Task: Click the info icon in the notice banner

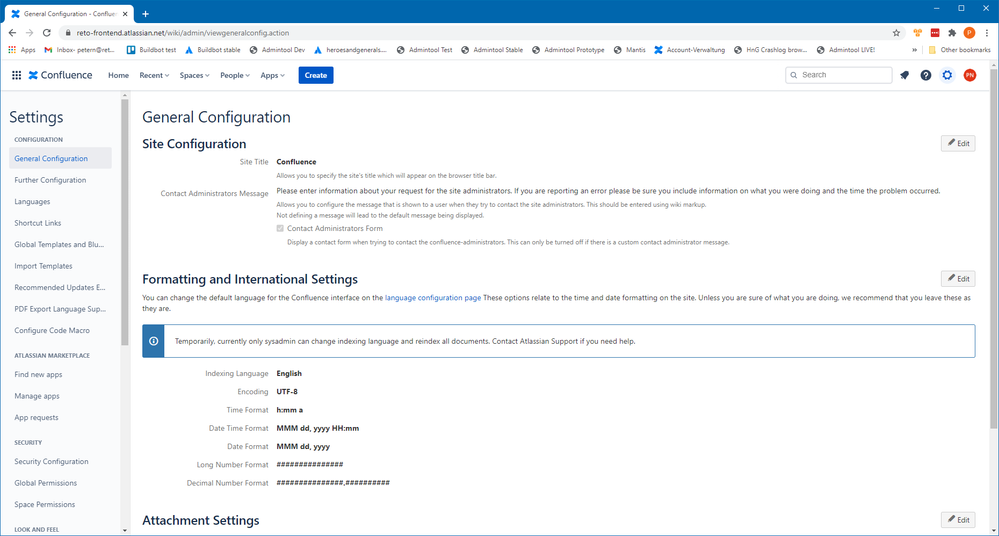Action: point(154,341)
